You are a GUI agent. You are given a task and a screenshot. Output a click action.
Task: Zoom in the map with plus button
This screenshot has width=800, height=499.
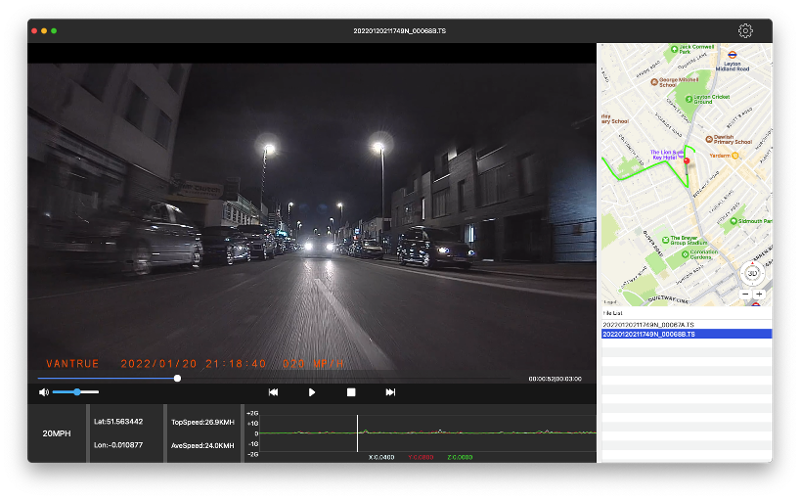click(x=759, y=294)
